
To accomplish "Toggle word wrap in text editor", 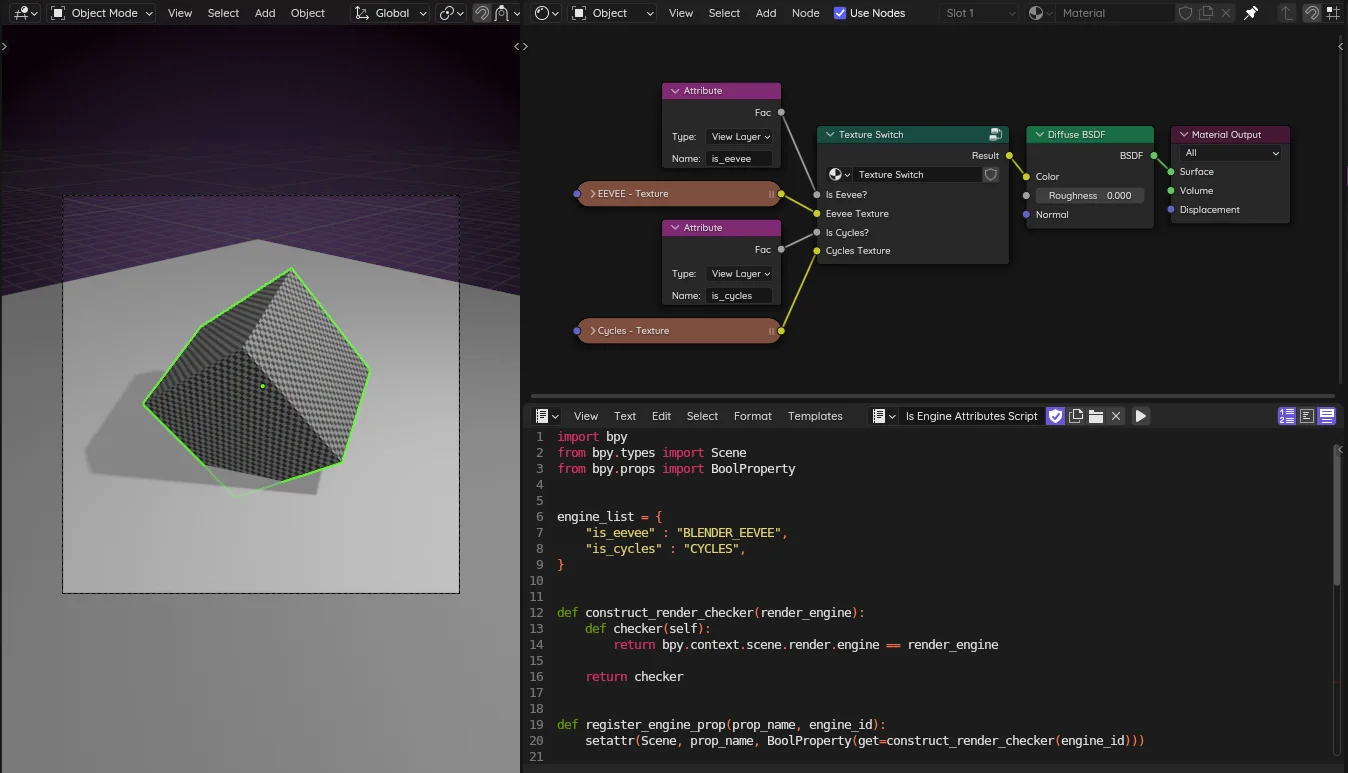I will 1307,416.
